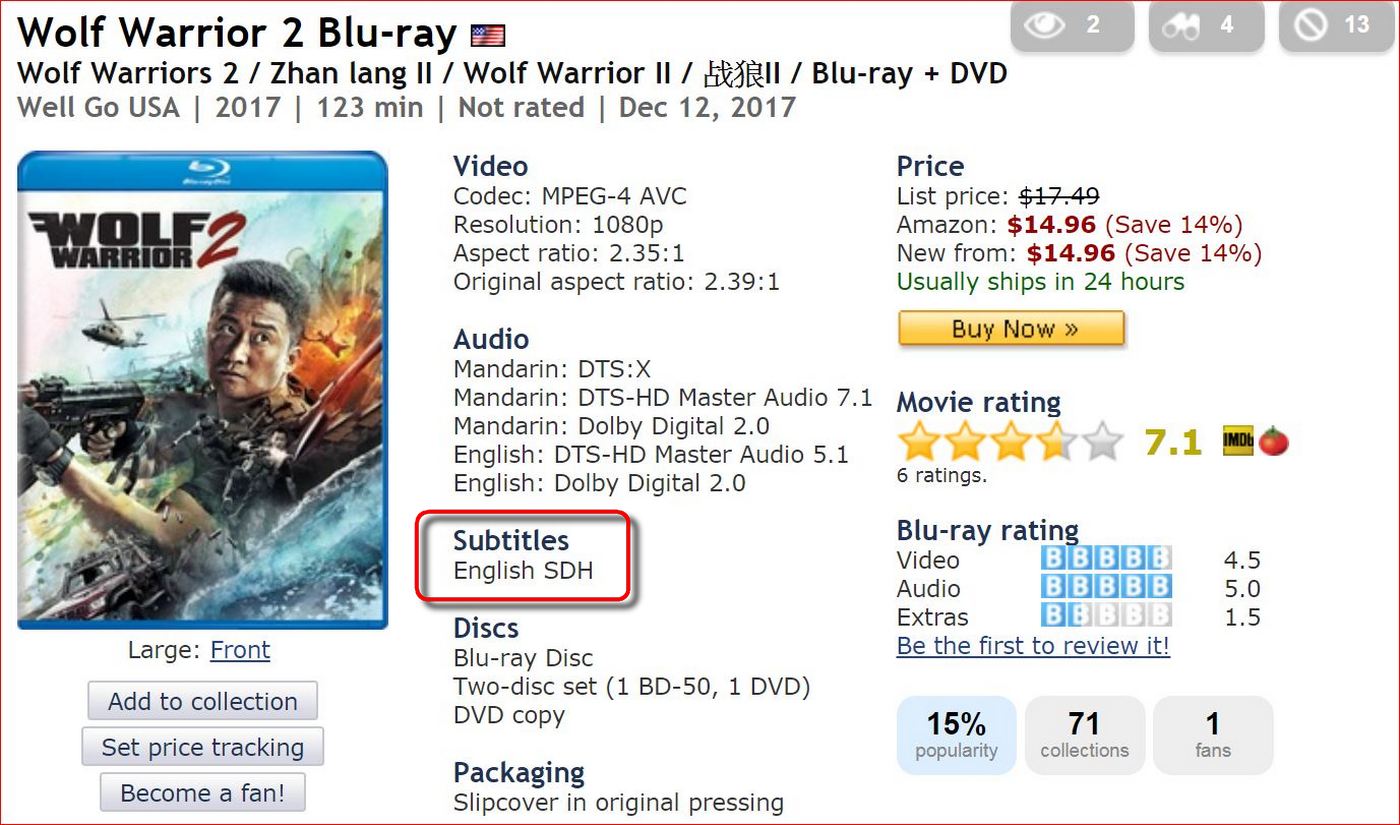Open the Front large cover link

click(240, 650)
